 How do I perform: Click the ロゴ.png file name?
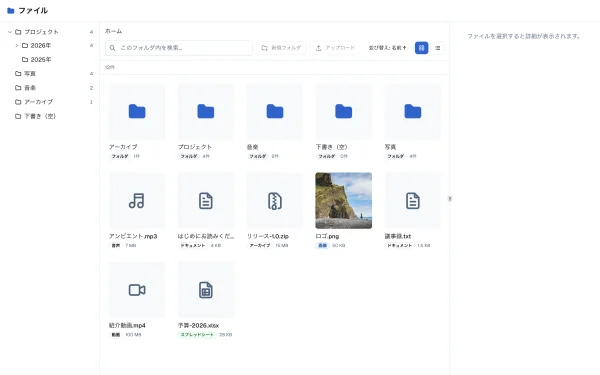click(x=327, y=236)
